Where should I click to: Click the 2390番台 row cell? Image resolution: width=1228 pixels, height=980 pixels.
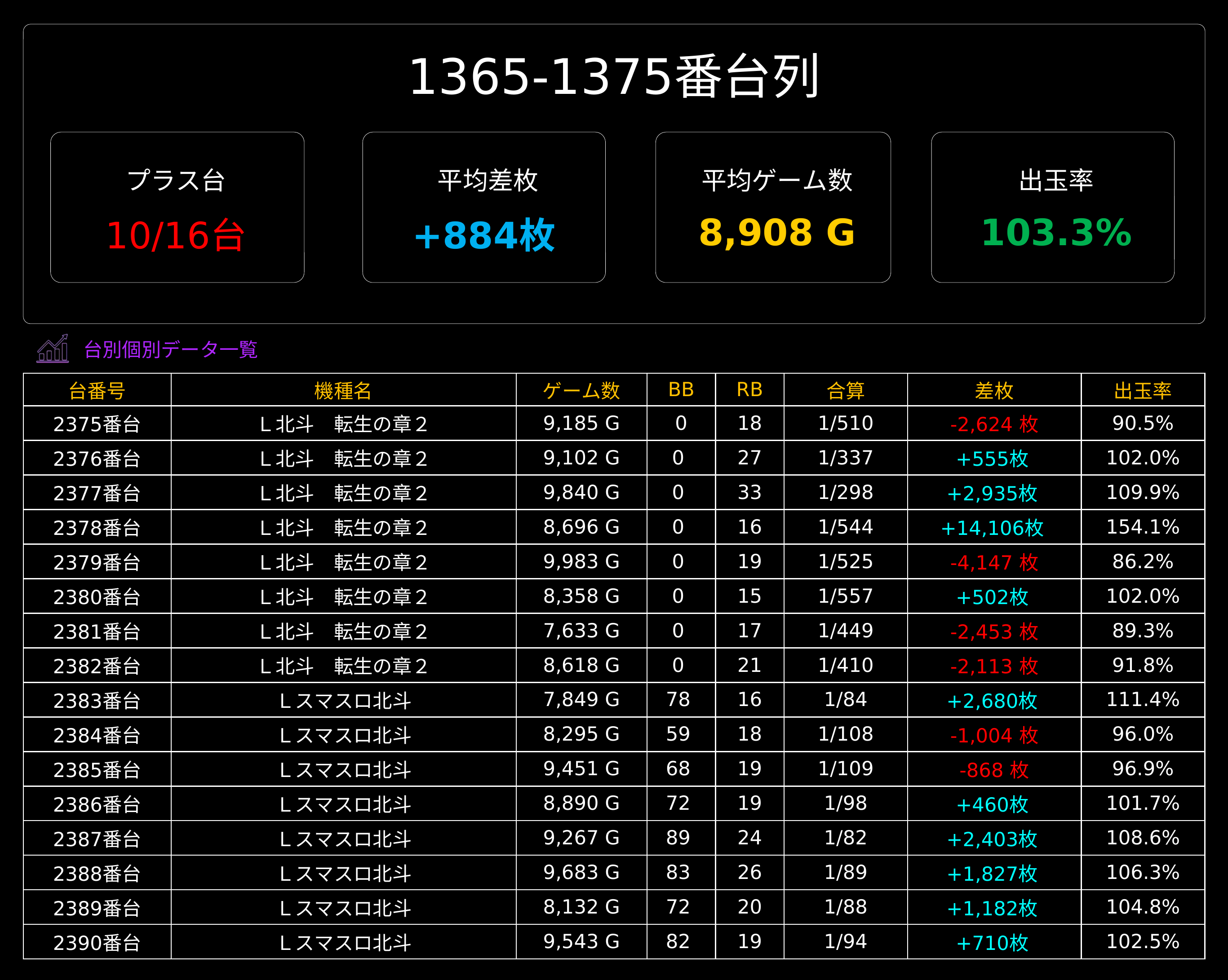[x=98, y=942]
